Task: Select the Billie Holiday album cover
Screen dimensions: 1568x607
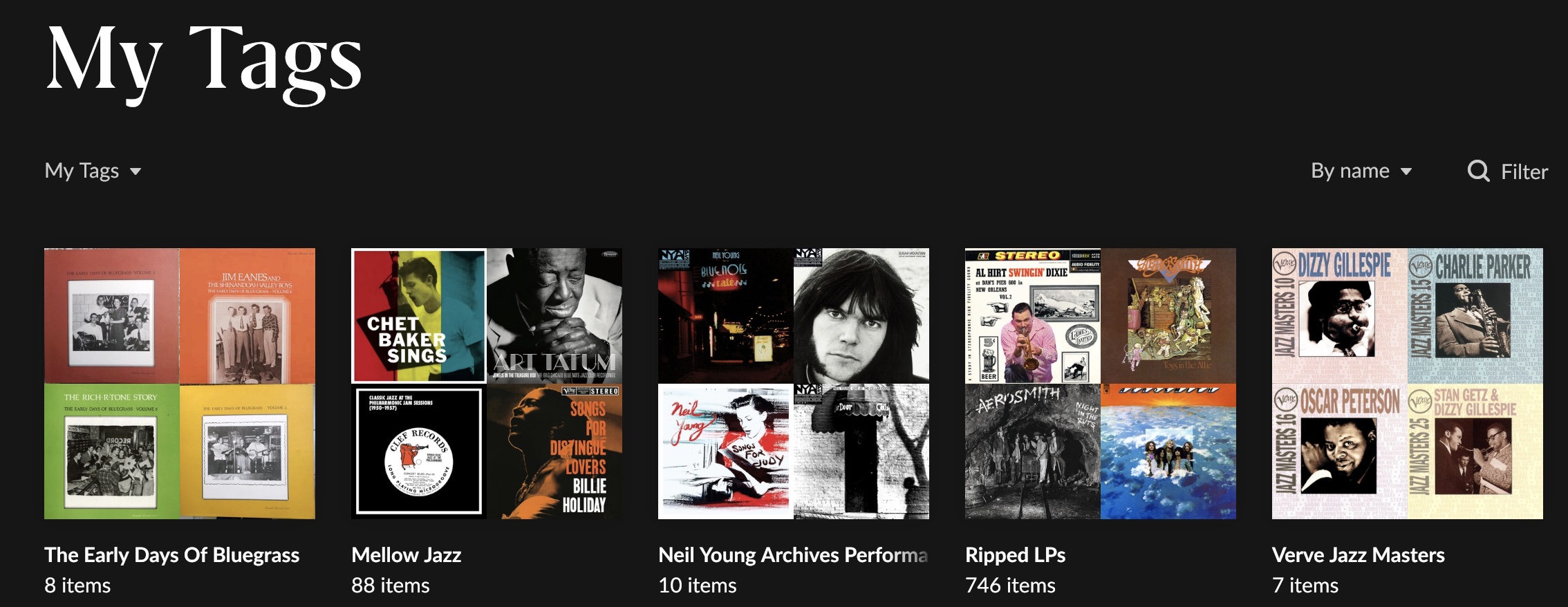Action: tap(554, 451)
